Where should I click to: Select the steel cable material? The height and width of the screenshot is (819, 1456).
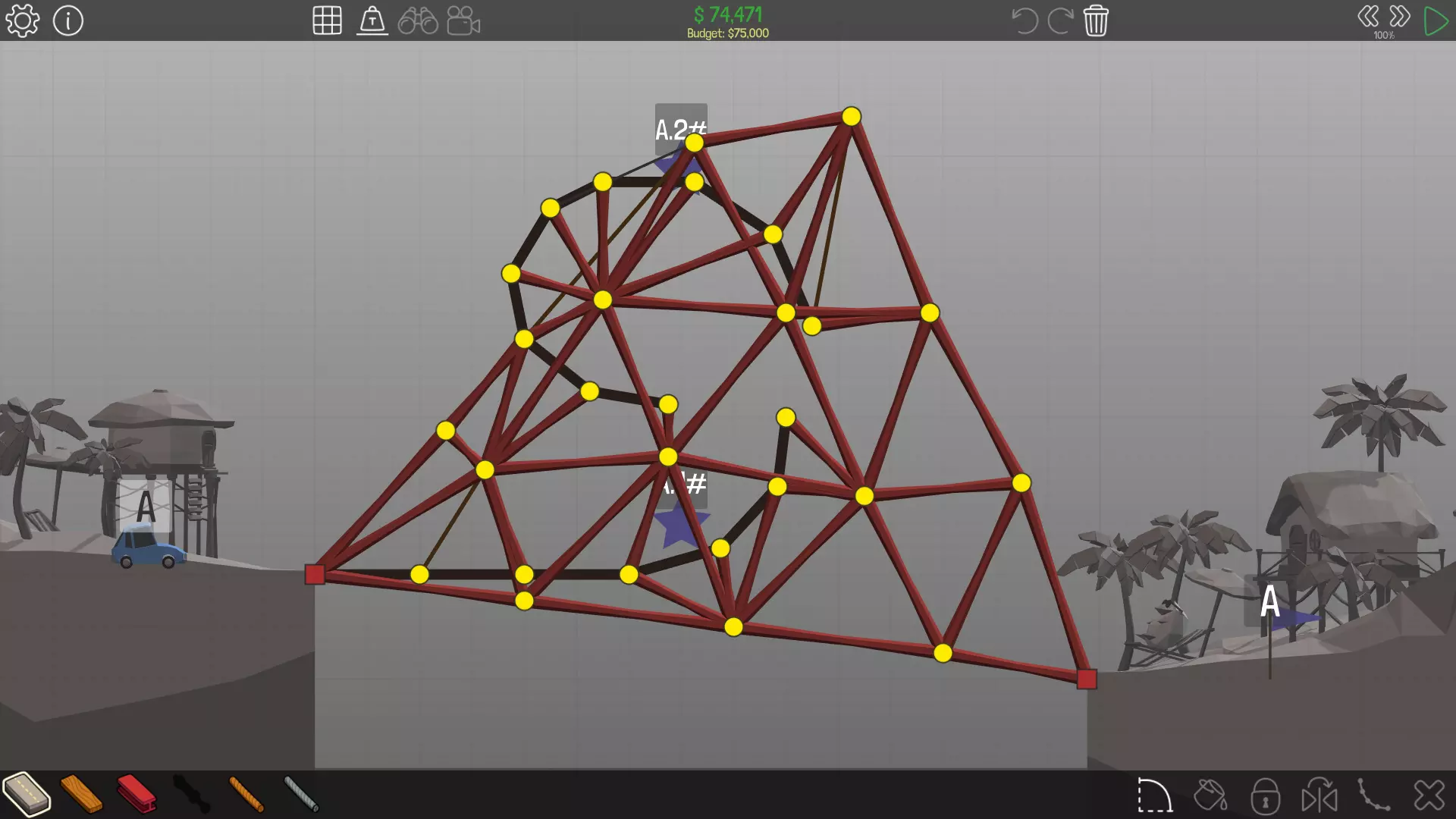point(301,794)
